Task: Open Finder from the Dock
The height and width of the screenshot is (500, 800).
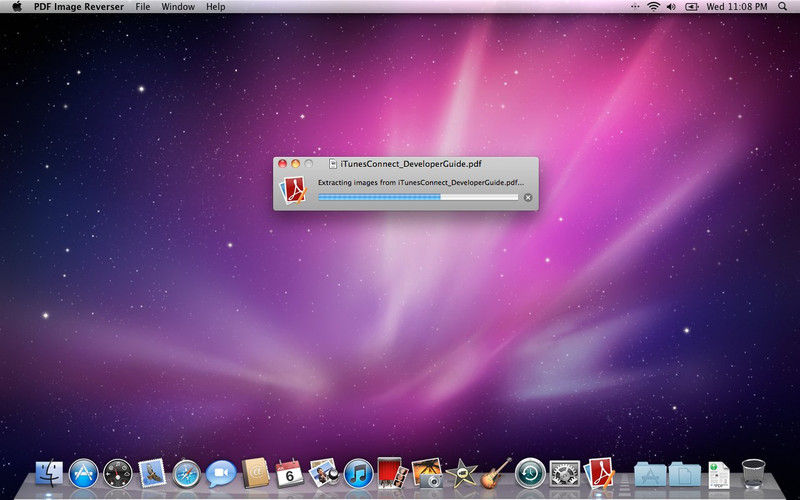Action: [49, 474]
